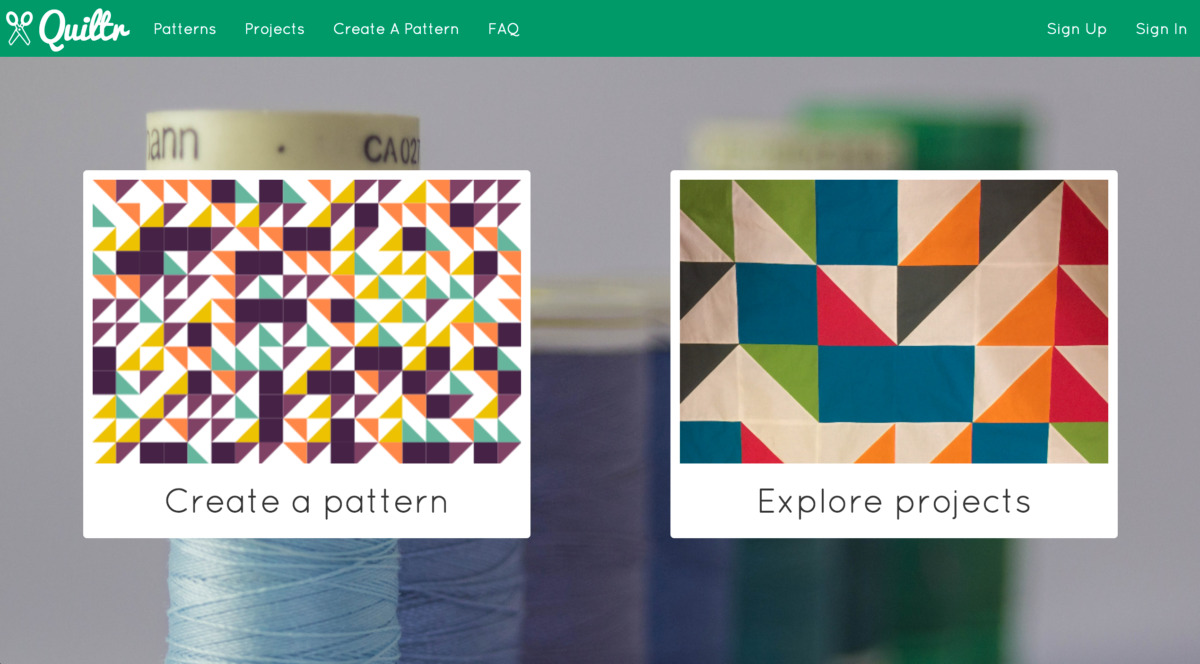Open the Patterns menu item
Viewport: 1200px width, 664px height.
click(x=185, y=29)
